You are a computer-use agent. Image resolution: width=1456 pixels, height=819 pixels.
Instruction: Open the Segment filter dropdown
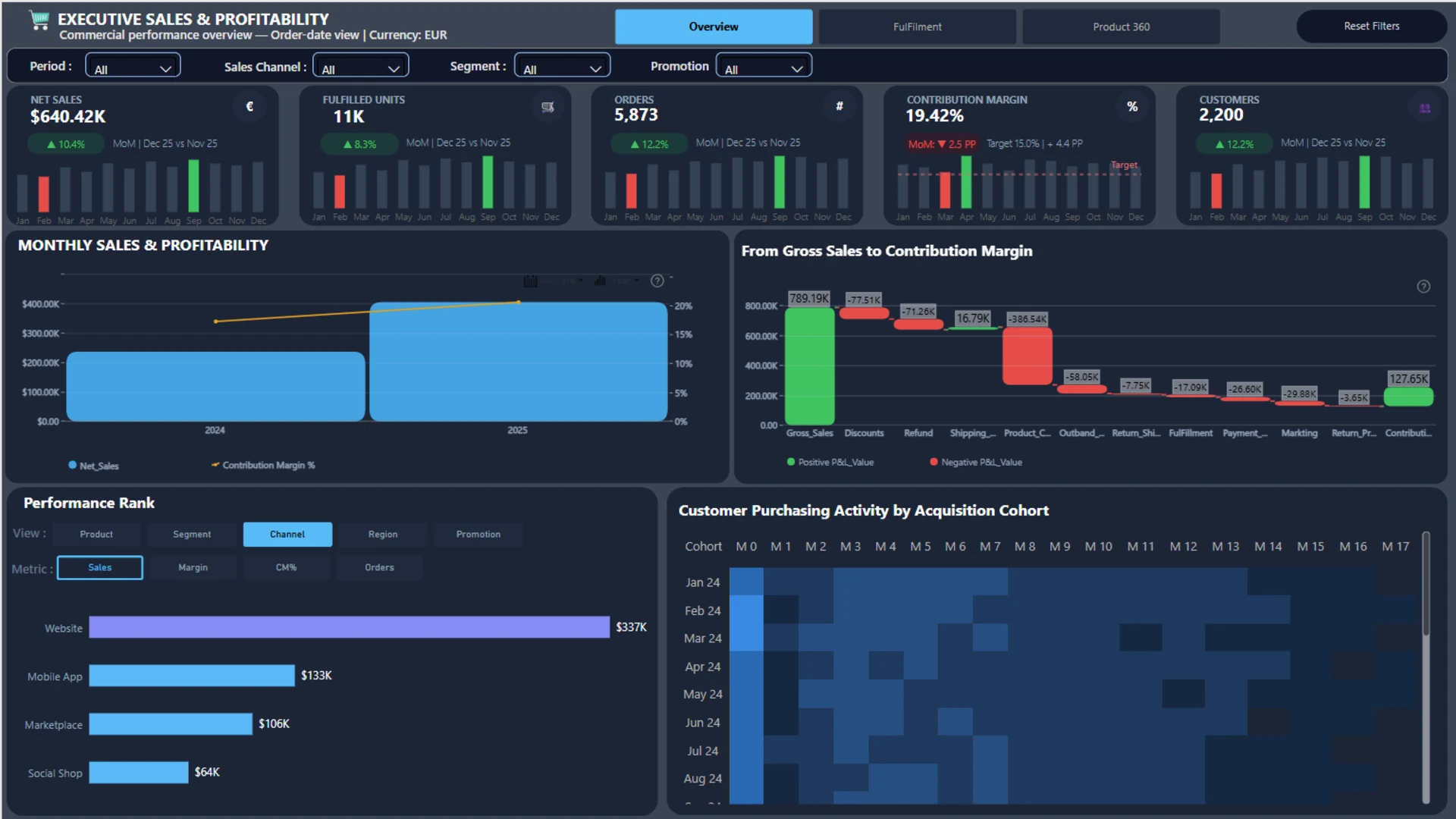click(563, 66)
